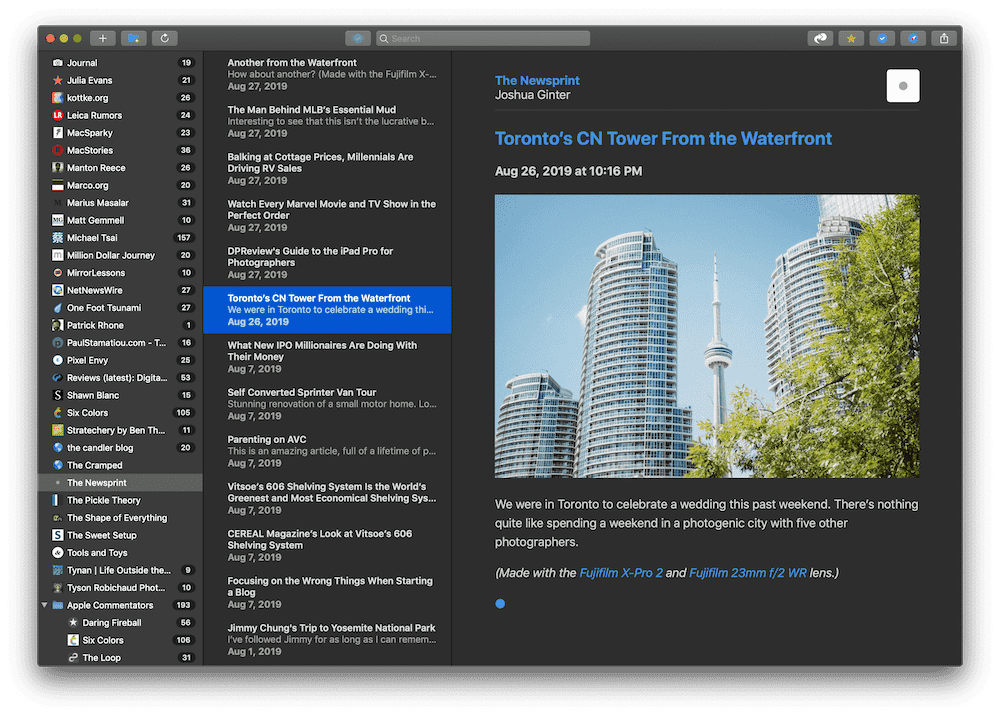Image resolution: width=1000 pixels, height=716 pixels.
Task: Open The Newsprint link in article header
Action: (x=537, y=80)
